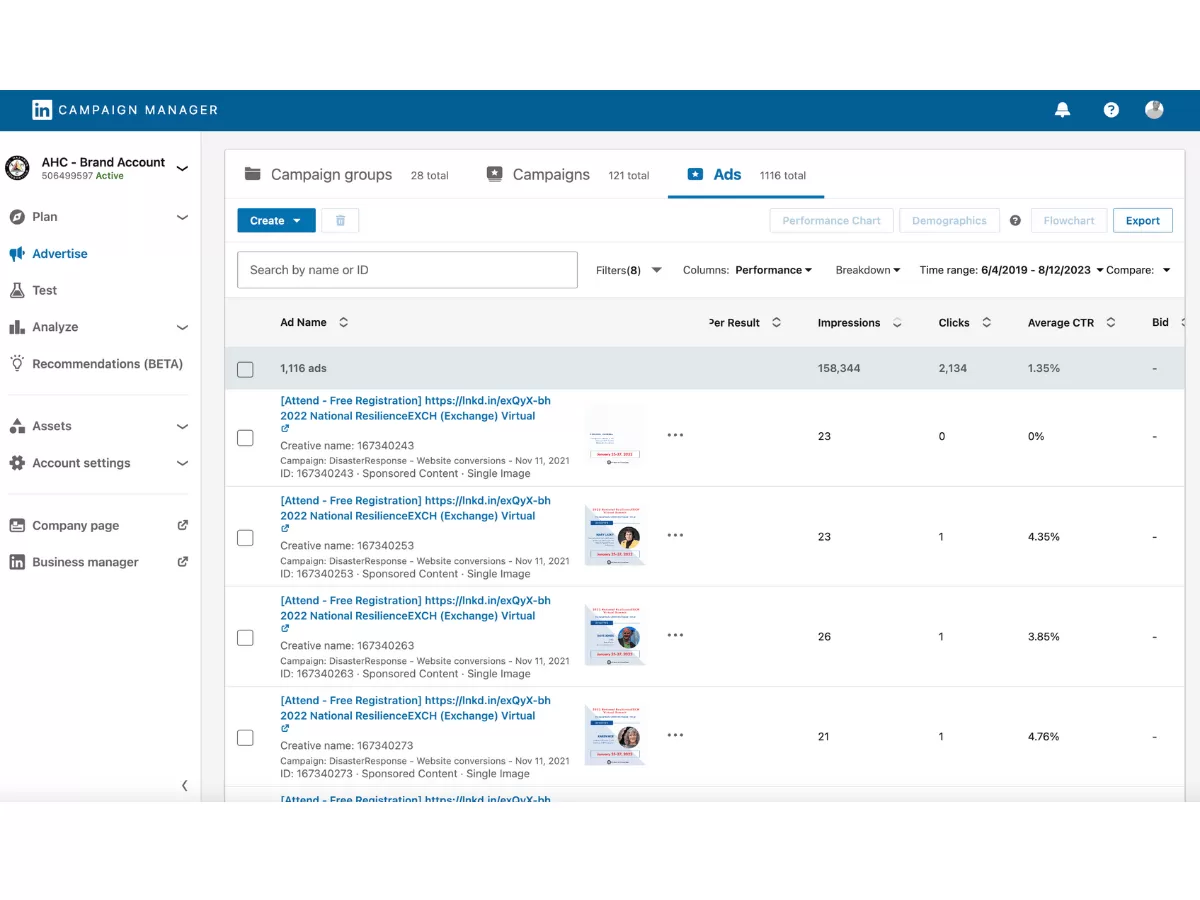The width and height of the screenshot is (1200, 900).
Task: Check the box for ad 167340253
Action: click(245, 538)
